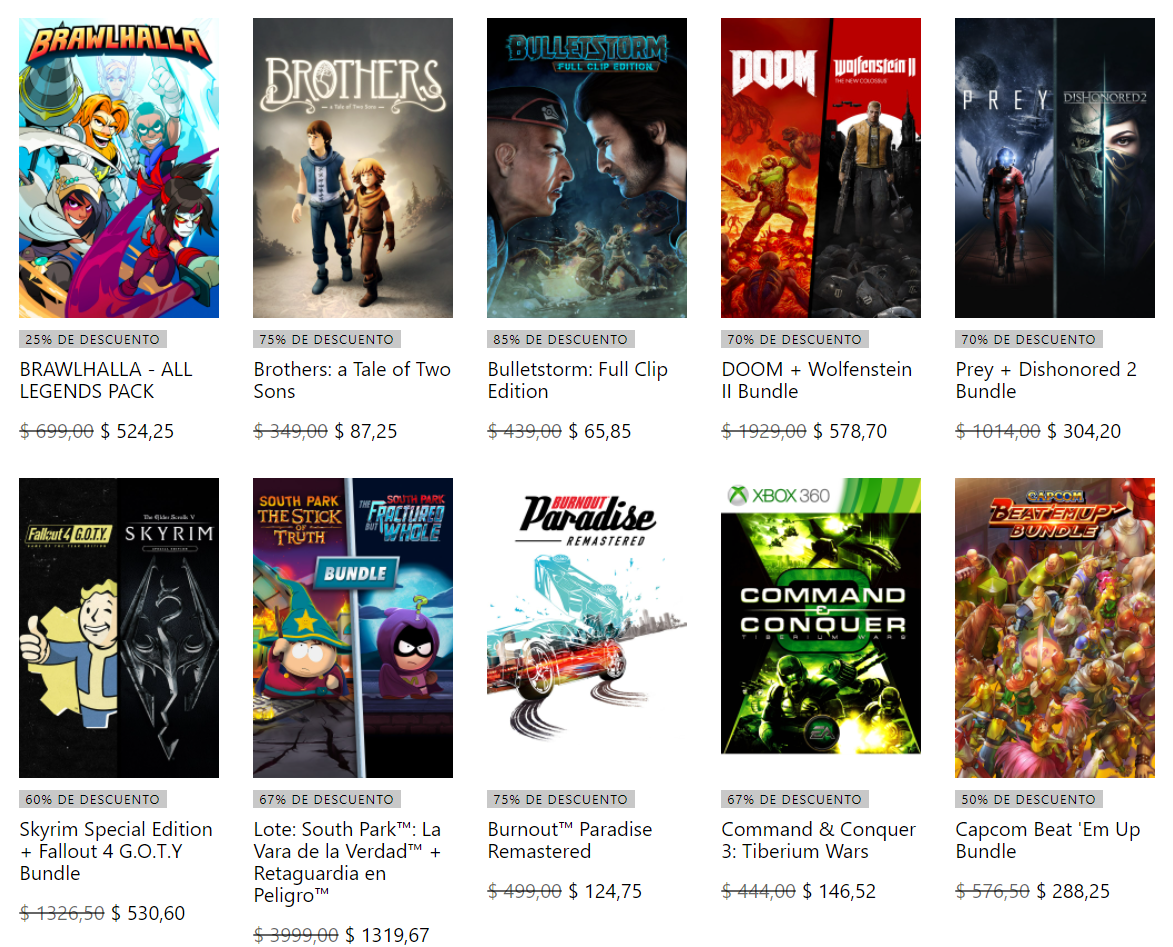
Task: Select the Prey and Dishonored 2 cover
Action: coord(1055,168)
